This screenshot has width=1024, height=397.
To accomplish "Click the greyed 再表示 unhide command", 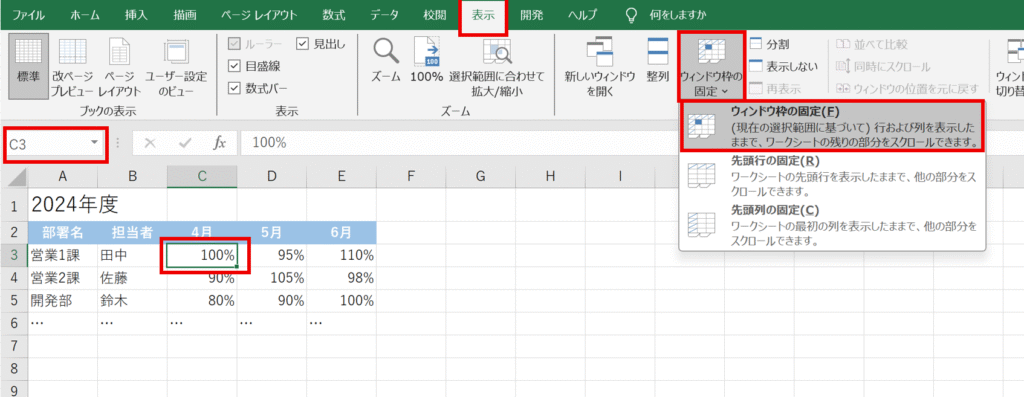I will pos(775,89).
